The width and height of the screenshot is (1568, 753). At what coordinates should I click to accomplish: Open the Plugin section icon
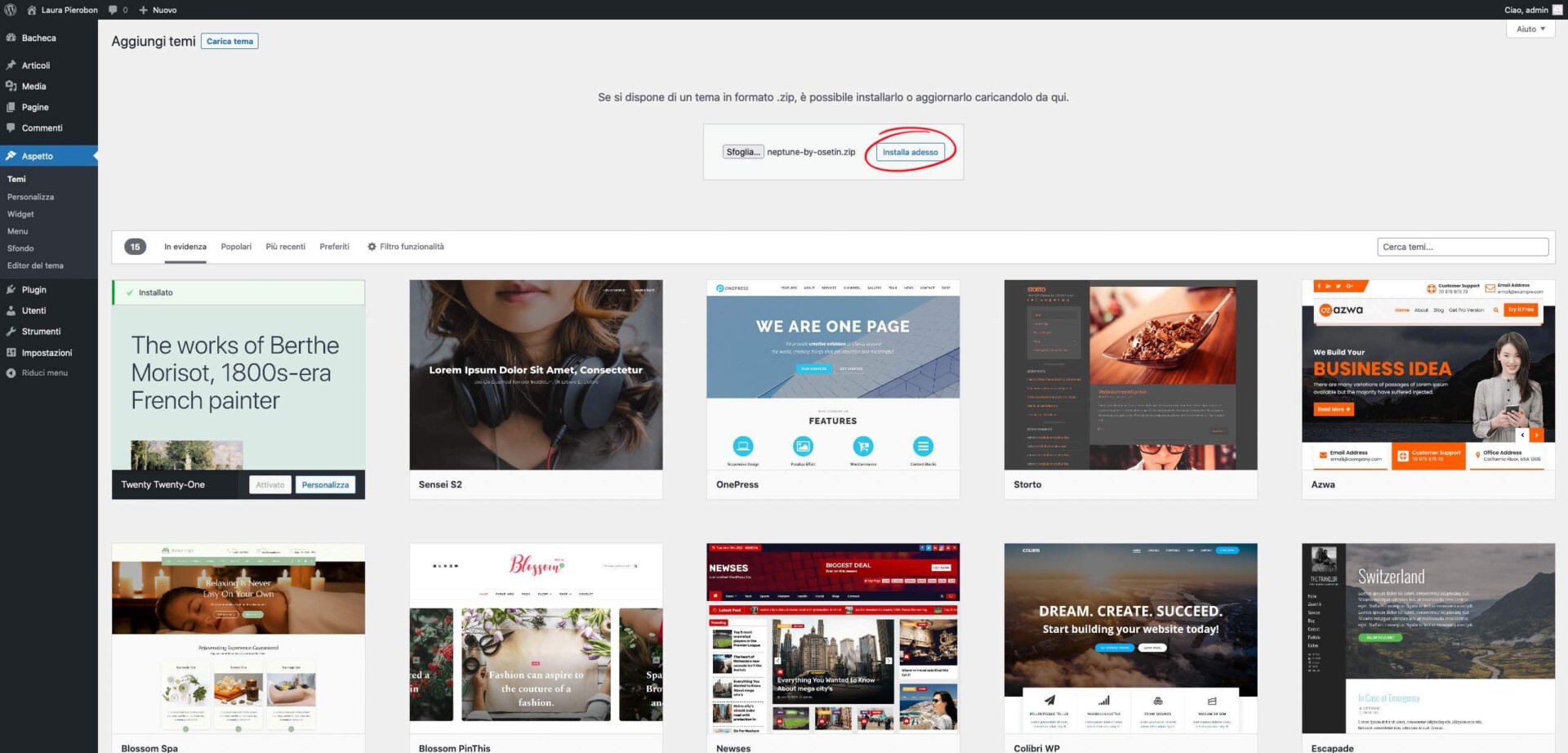coord(11,290)
